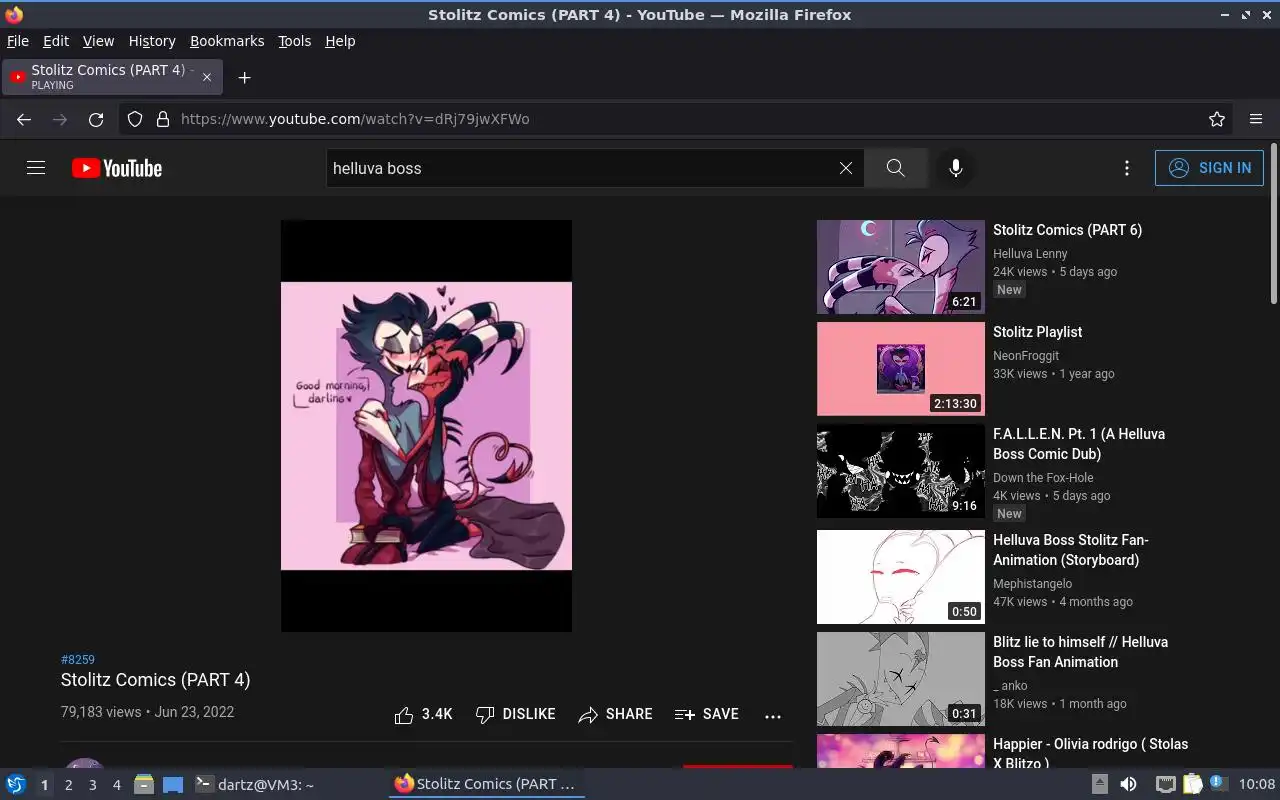Open YouTube settings three-dot menu
The height and width of the screenshot is (800, 1280).
(1127, 168)
